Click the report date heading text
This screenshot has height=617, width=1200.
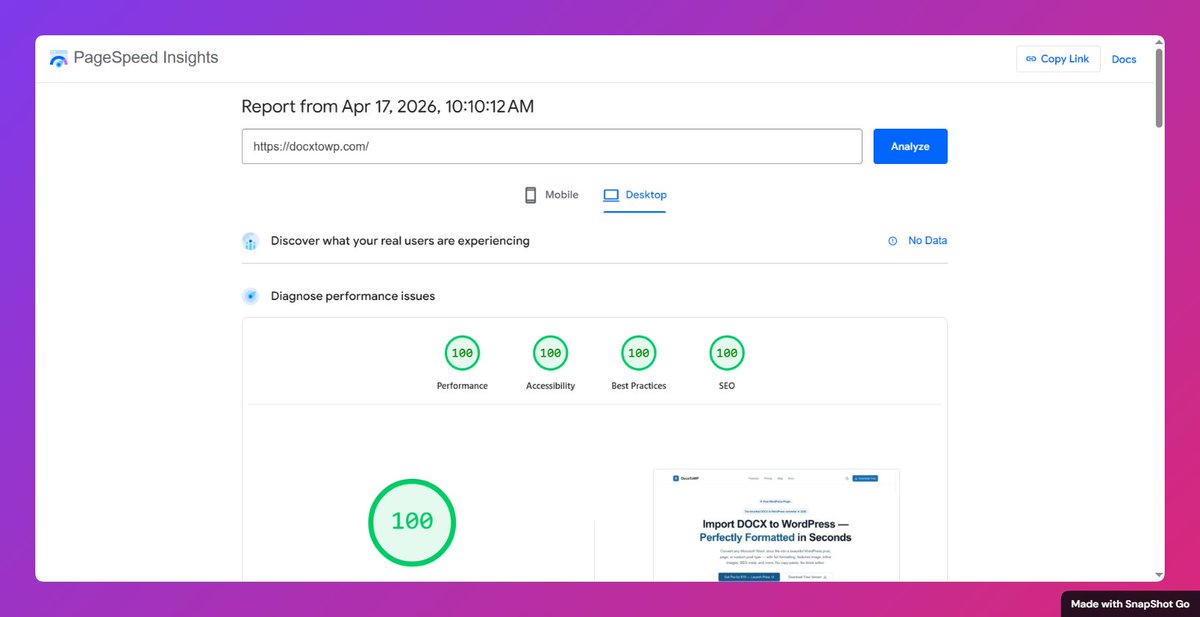click(388, 106)
